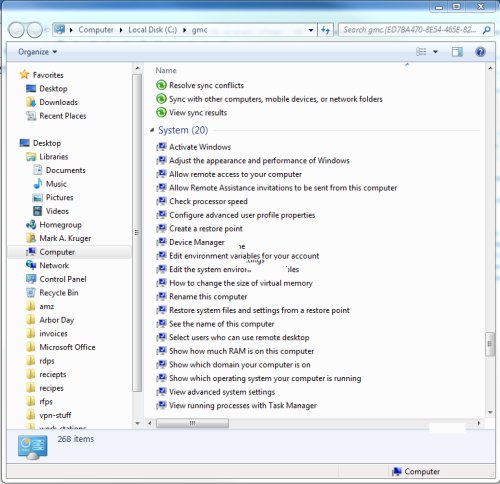
Task: Select the vpn-stuff folder
Action: point(55,415)
